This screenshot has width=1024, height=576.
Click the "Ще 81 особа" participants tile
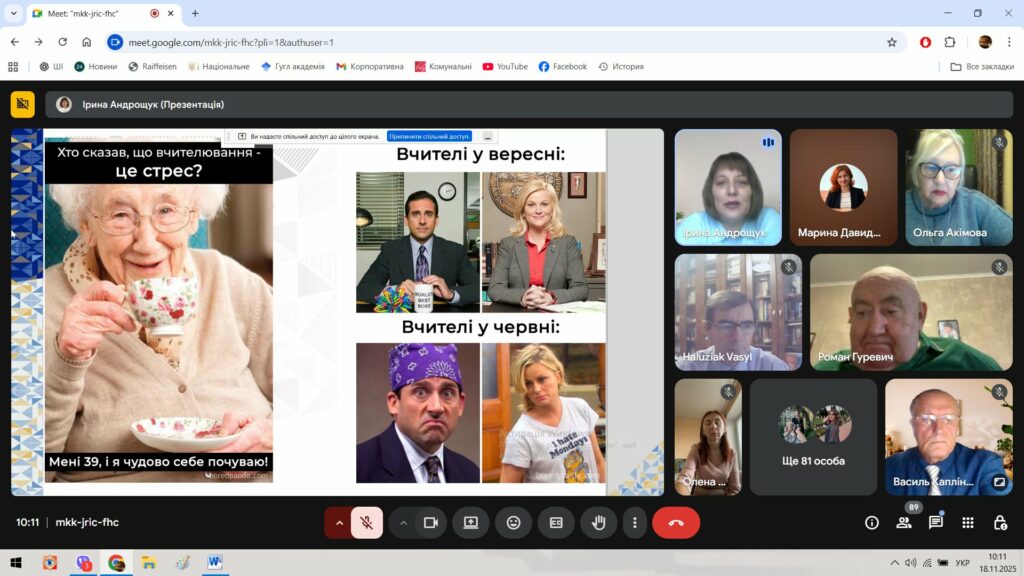pyautogui.click(x=813, y=436)
